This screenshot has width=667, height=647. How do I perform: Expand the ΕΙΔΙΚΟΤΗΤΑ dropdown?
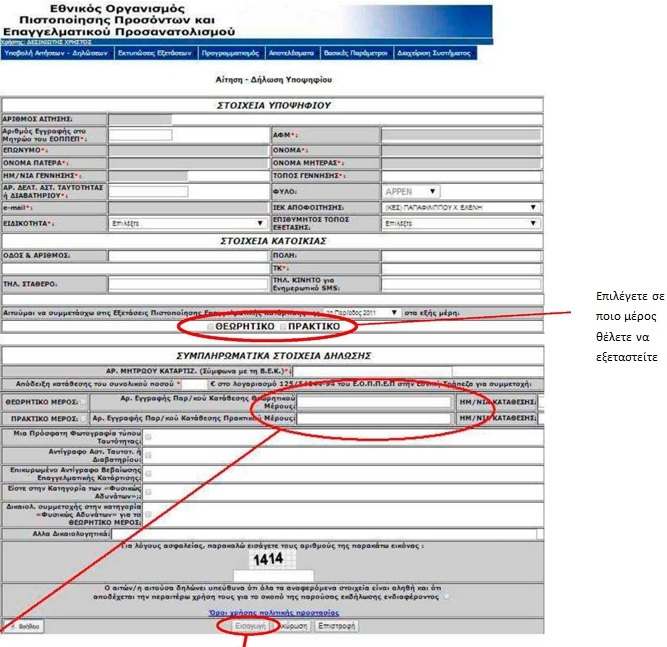click(x=186, y=223)
